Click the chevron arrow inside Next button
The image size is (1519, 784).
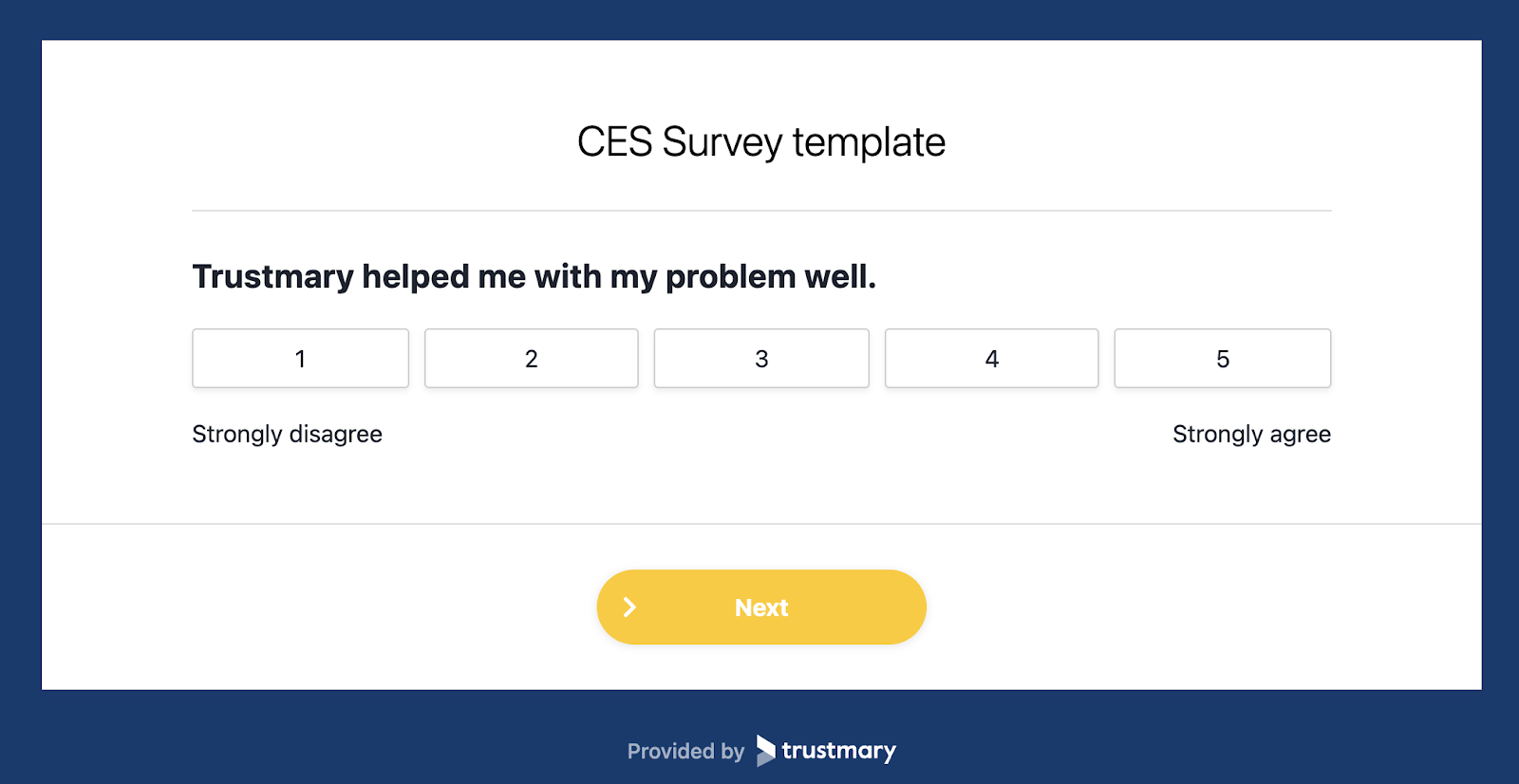click(629, 607)
